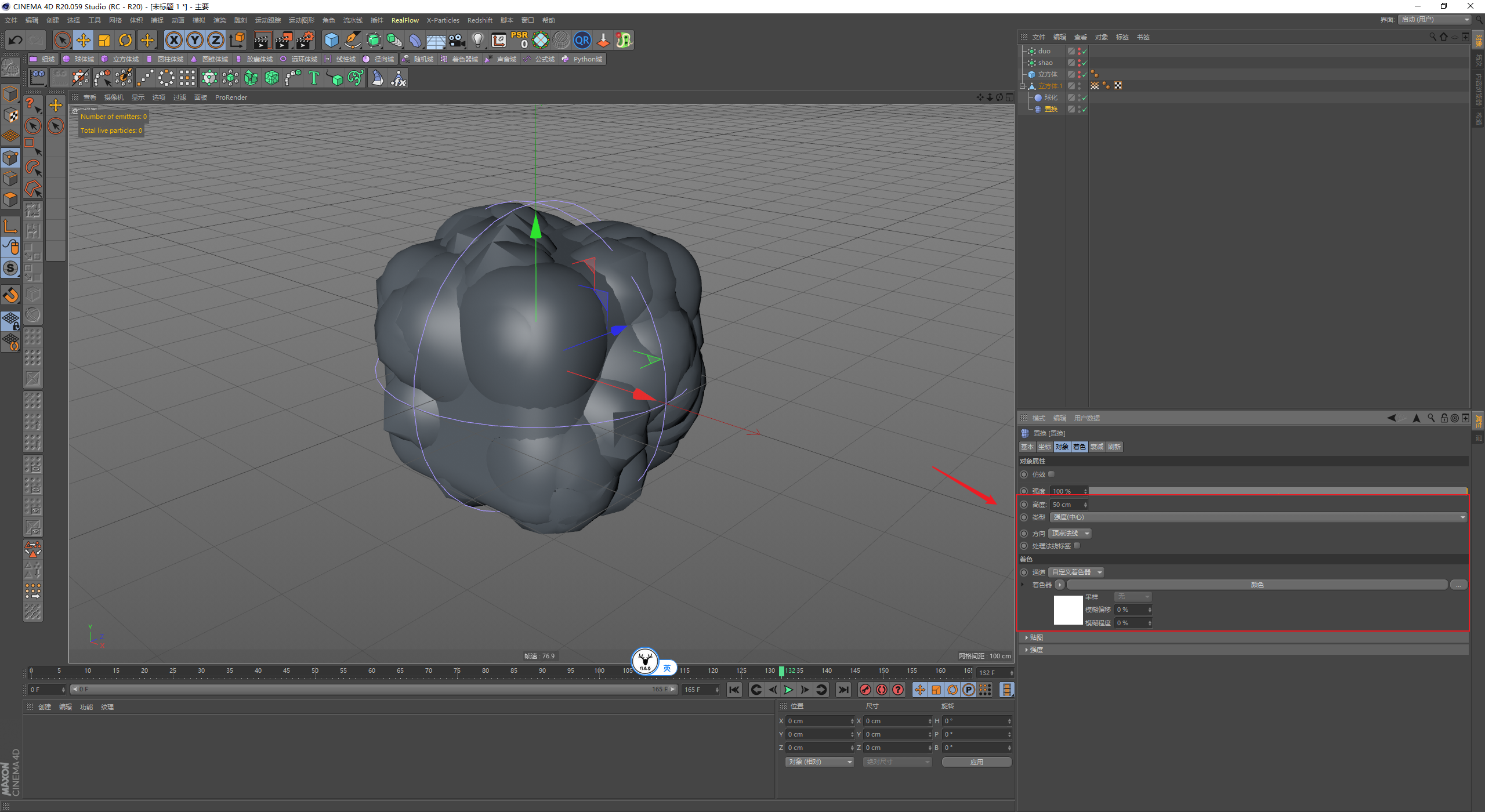Open the 渲染 menu
Viewport: 1485px width, 812px height.
[219, 20]
